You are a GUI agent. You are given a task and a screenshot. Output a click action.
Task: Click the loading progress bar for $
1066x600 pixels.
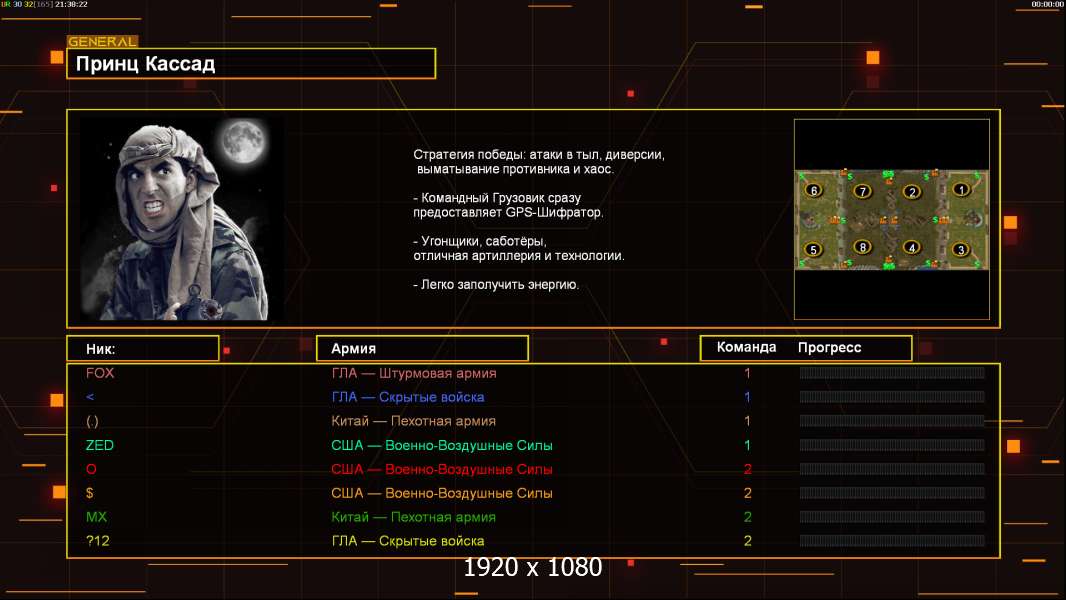(892, 493)
